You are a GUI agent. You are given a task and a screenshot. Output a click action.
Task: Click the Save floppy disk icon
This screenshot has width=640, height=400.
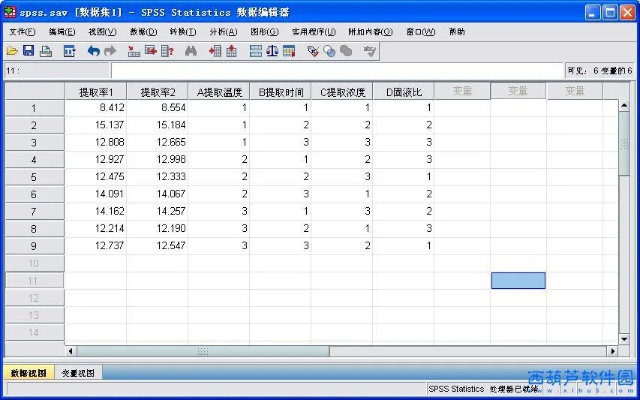coord(29,50)
